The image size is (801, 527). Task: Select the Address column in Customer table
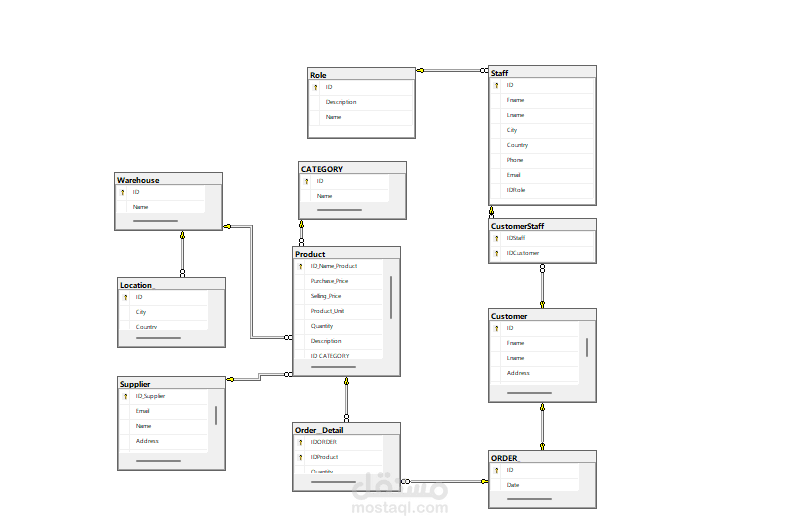click(x=535, y=373)
